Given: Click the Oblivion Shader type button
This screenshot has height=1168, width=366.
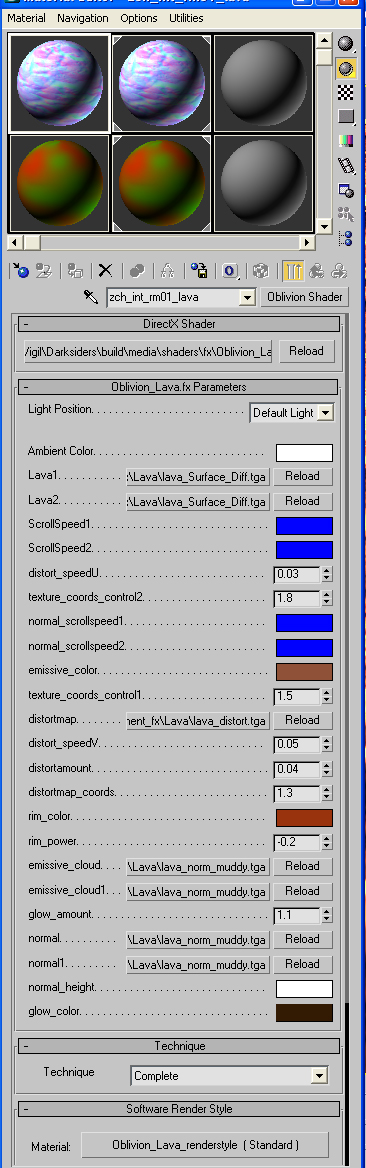Looking at the screenshot, I should (x=304, y=297).
